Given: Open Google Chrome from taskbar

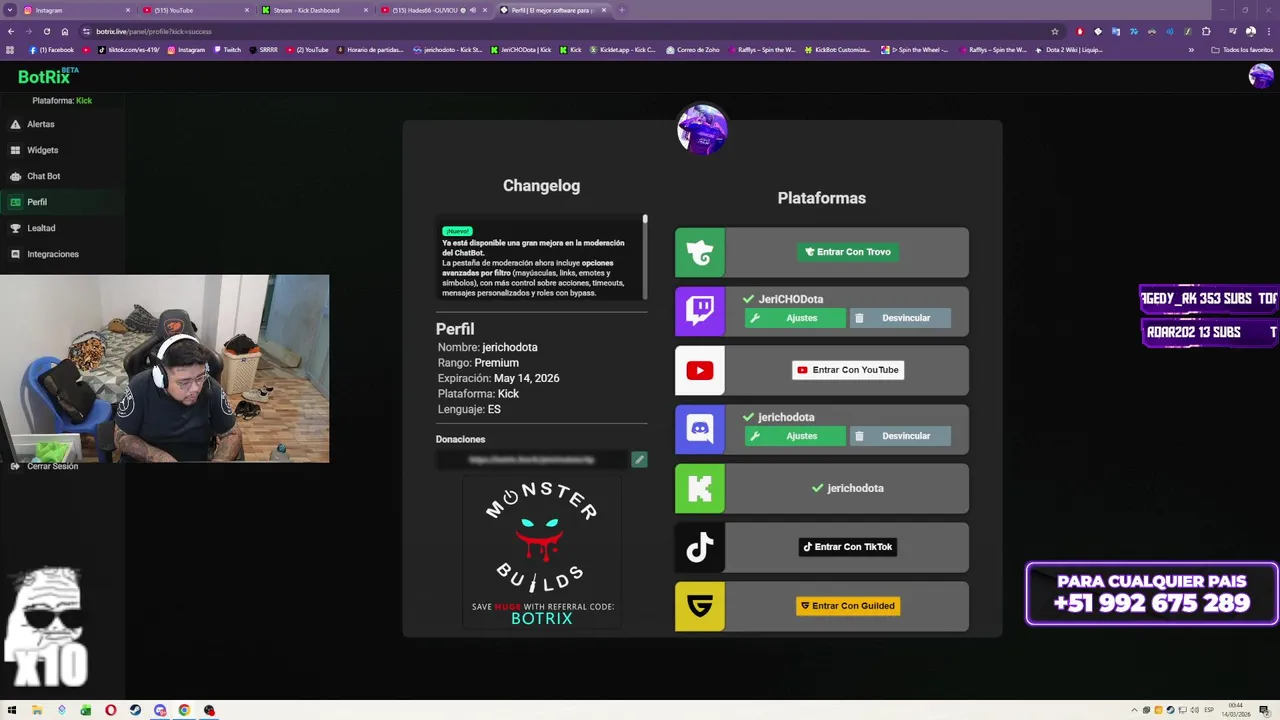Looking at the screenshot, I should pos(184,710).
